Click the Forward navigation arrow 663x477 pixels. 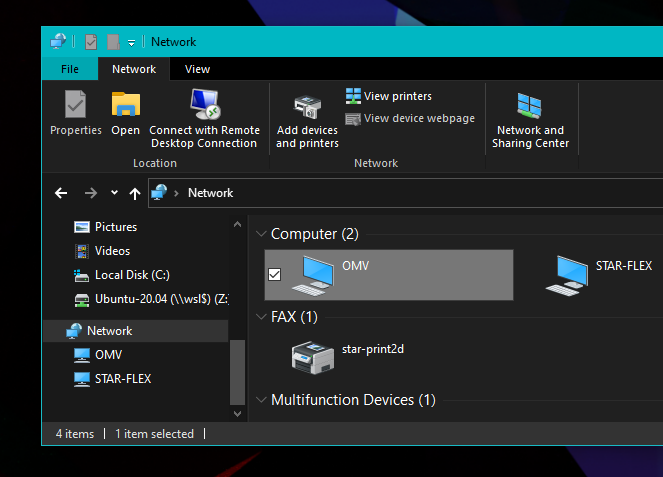point(90,193)
